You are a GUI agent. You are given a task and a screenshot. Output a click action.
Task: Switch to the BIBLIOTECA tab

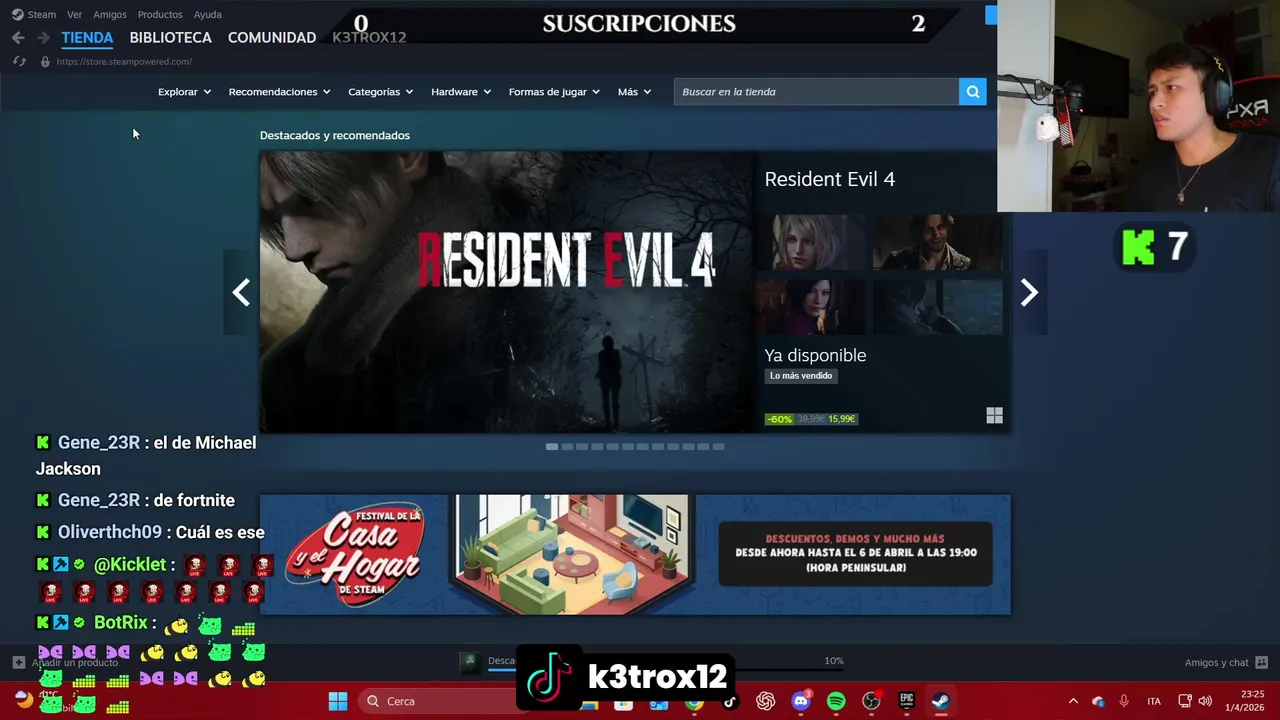(171, 38)
